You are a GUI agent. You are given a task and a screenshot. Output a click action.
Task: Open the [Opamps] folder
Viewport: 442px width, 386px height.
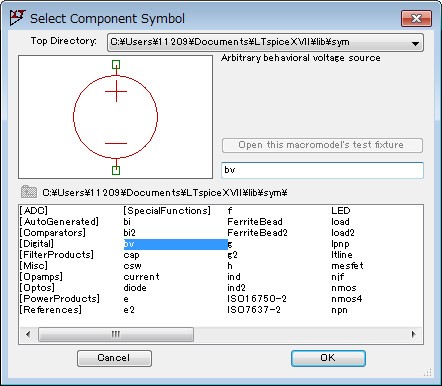(41, 277)
